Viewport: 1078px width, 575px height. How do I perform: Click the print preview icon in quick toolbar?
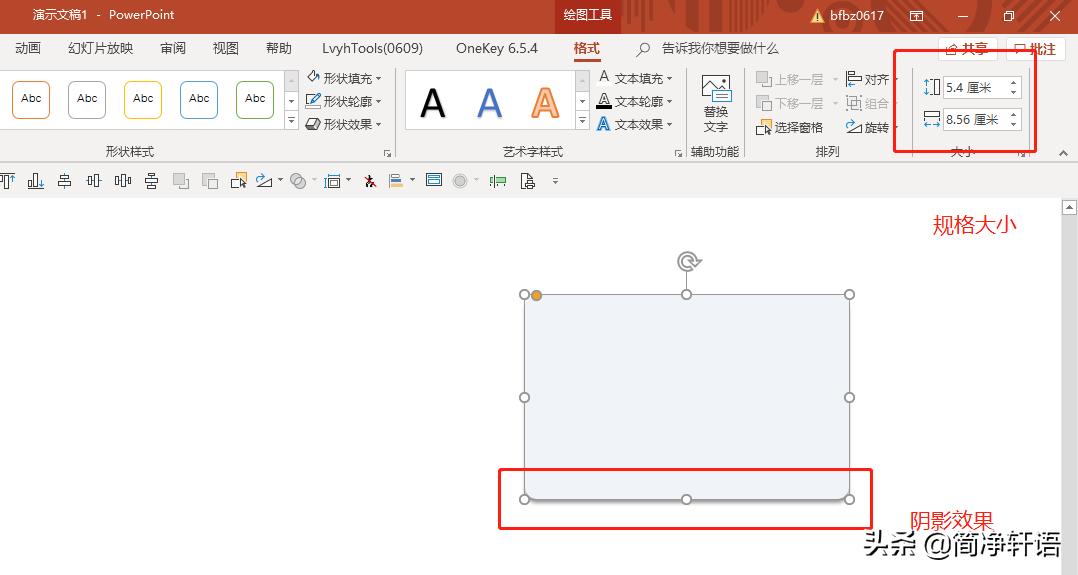[527, 181]
